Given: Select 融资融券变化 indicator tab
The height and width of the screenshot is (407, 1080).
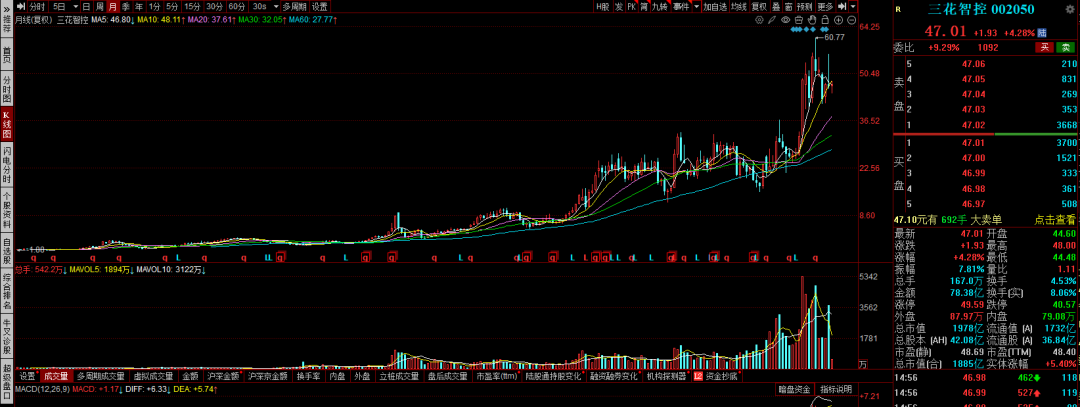Looking at the screenshot, I should tap(612, 377).
